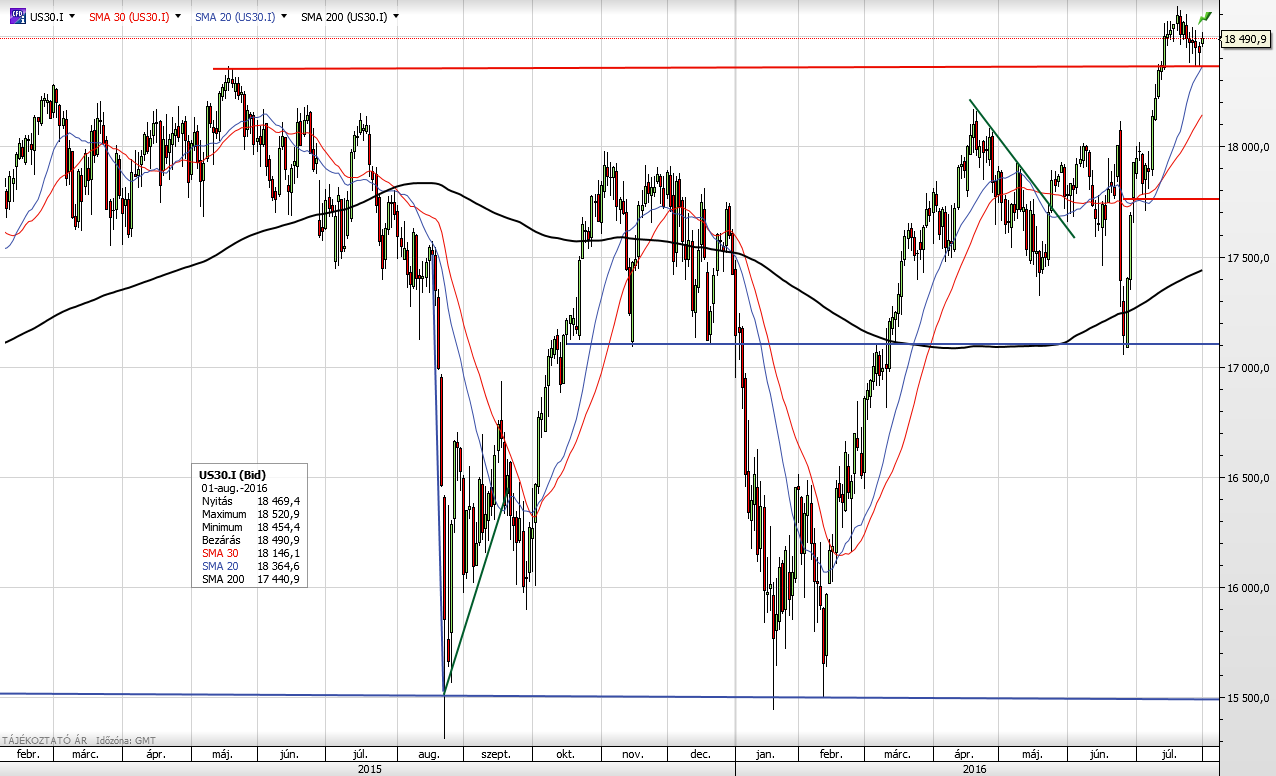This screenshot has width=1276, height=776.
Task: Click the 'szept.' month label
Action: click(495, 754)
